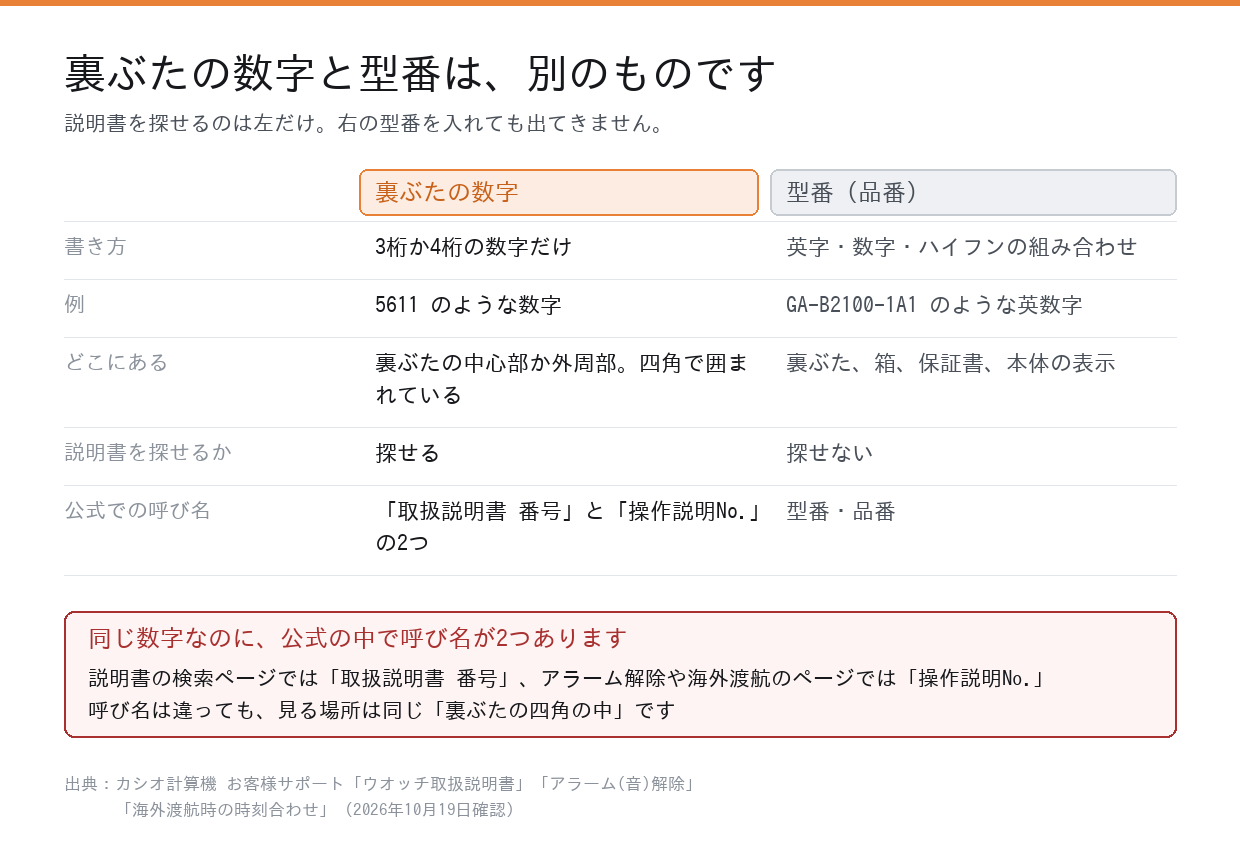Click the cell 5611 のような数字
Screen dimensions: 1240x859
coord(468,305)
